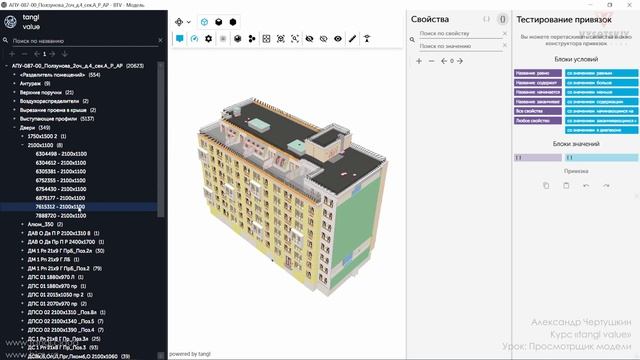Viewport: 640px width, 360px height.
Task: Click minus icon in the Свойства panel
Action: click(431, 61)
